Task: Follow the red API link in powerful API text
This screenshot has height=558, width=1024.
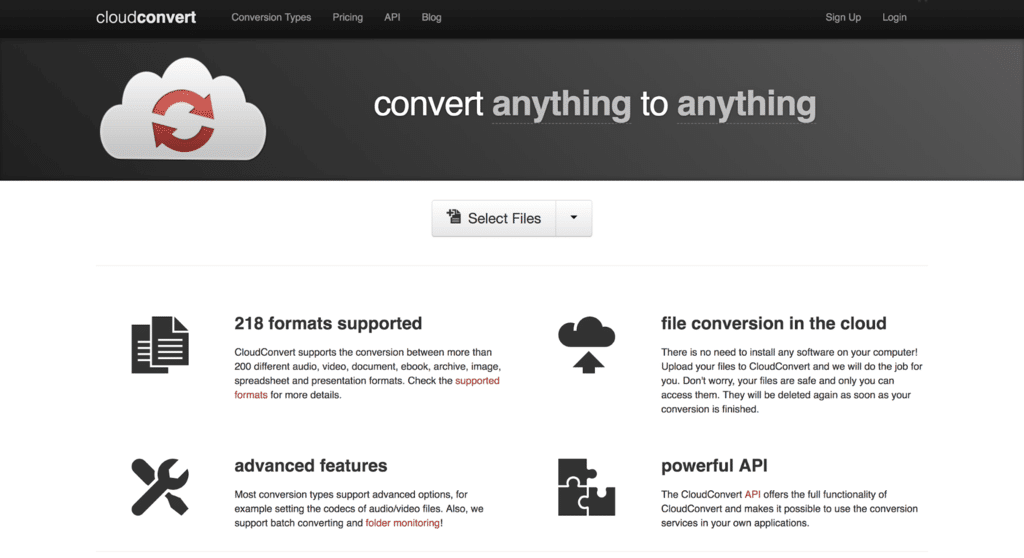Action: coord(752,495)
